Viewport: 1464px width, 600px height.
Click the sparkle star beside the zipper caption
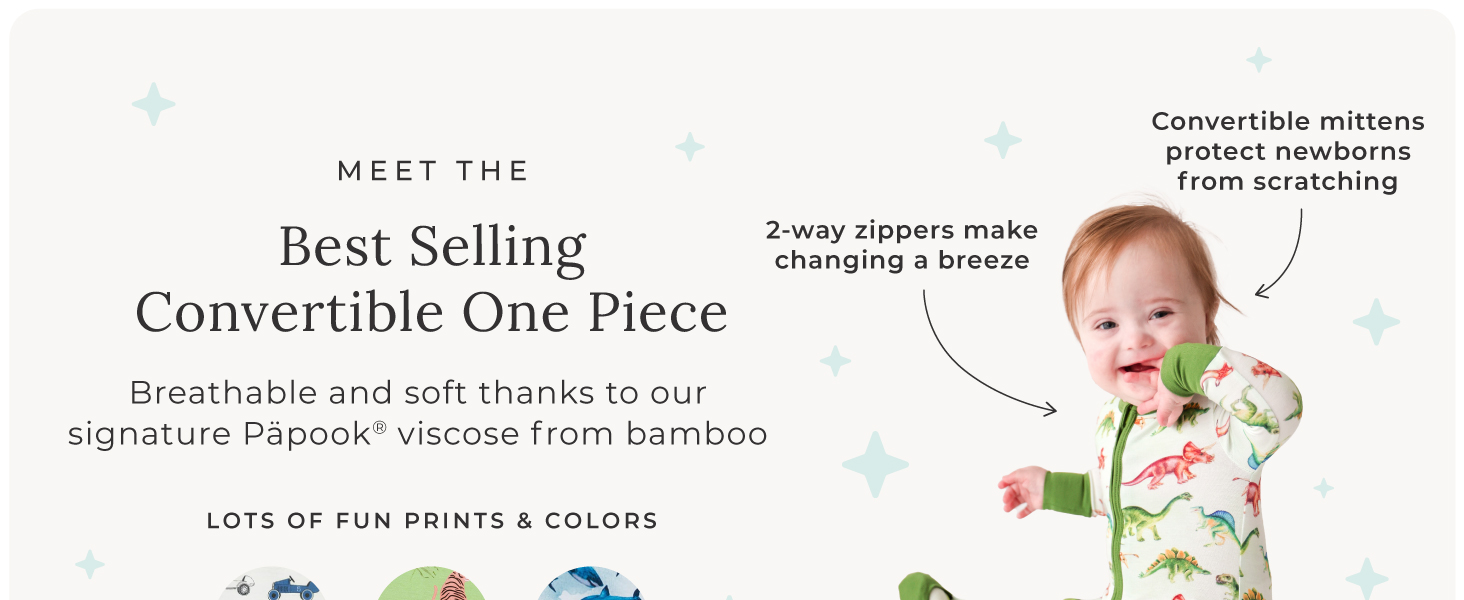[1003, 140]
